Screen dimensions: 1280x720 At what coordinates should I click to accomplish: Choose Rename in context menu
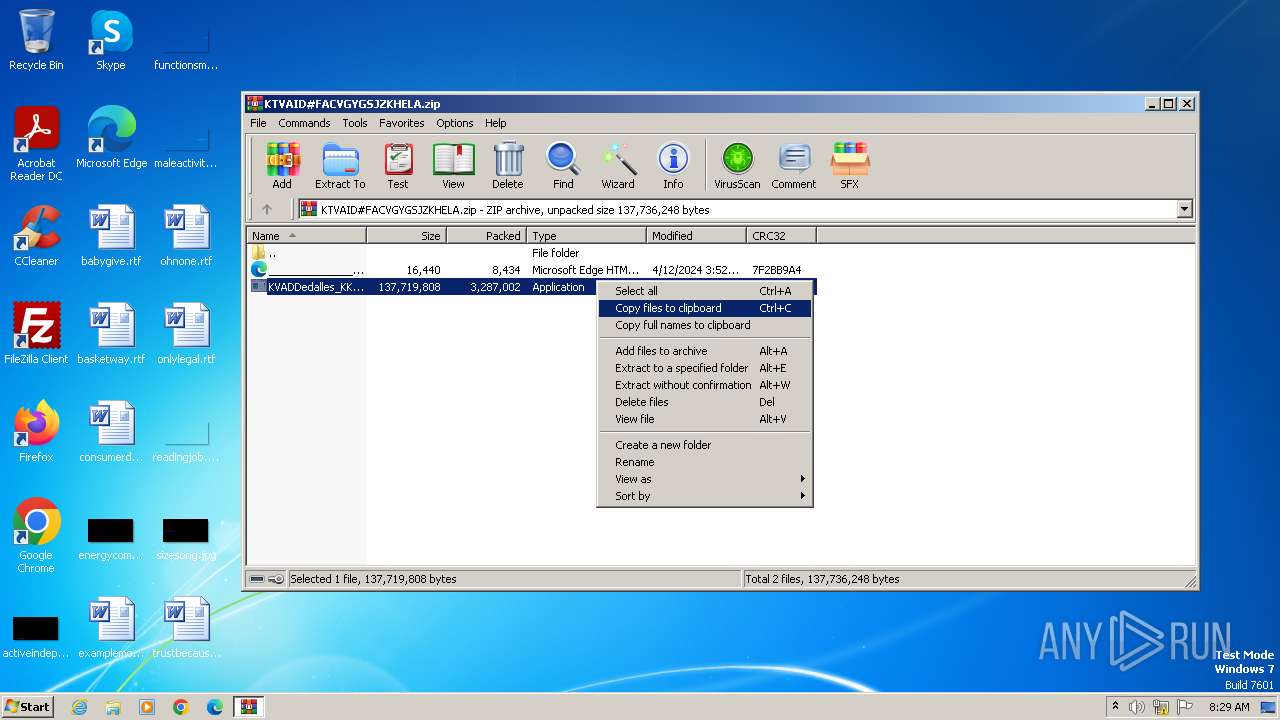tap(705, 462)
